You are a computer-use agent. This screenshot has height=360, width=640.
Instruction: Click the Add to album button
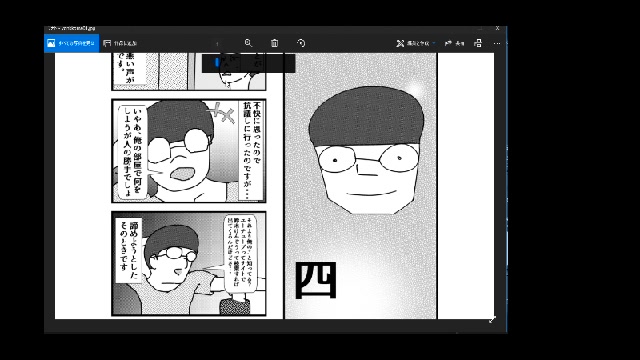120,43
